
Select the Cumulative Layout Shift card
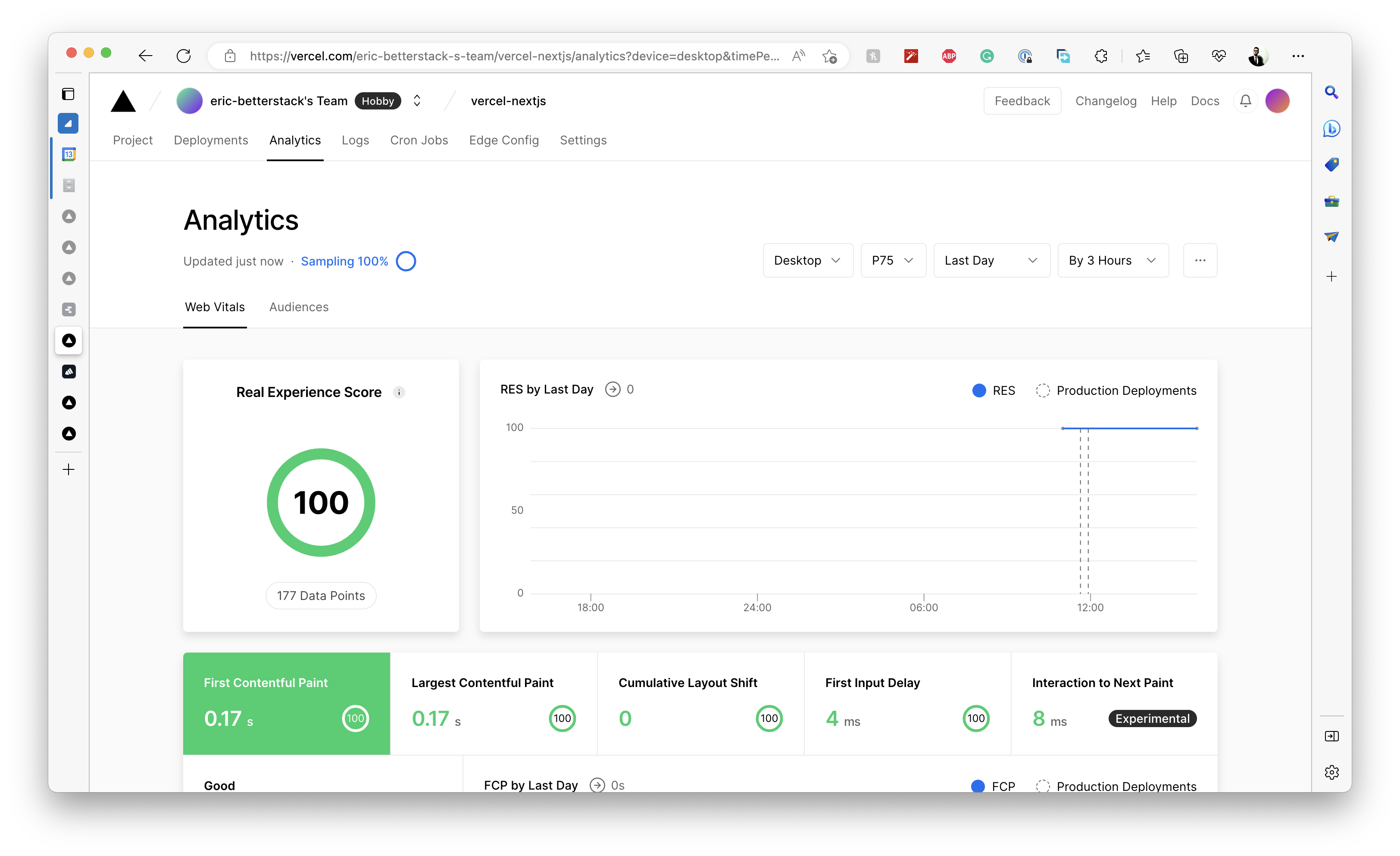click(700, 703)
